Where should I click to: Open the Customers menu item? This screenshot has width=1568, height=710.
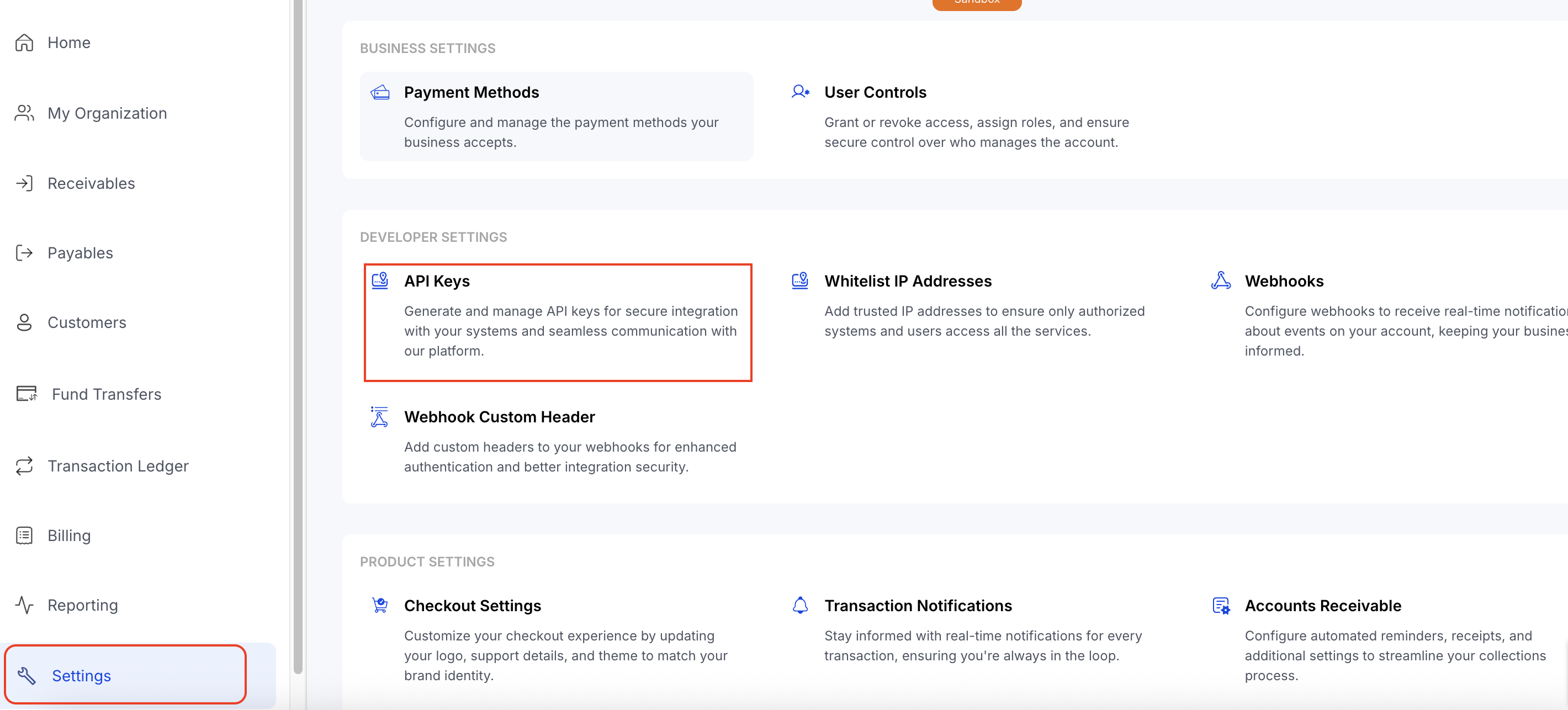(87, 323)
